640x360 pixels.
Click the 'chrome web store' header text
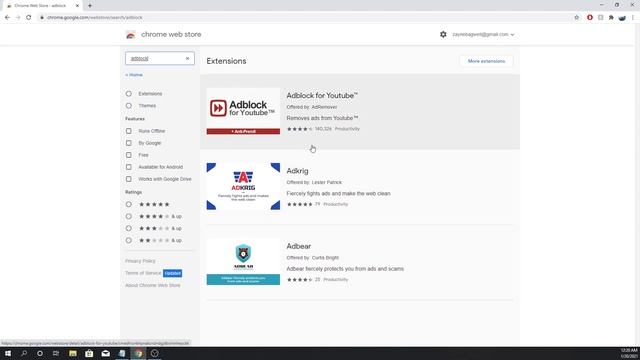[x=171, y=35]
